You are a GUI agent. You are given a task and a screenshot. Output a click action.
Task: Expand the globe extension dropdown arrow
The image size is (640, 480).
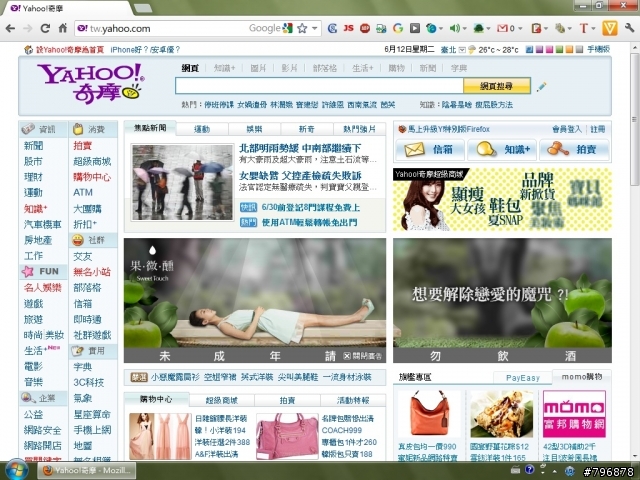point(441,29)
